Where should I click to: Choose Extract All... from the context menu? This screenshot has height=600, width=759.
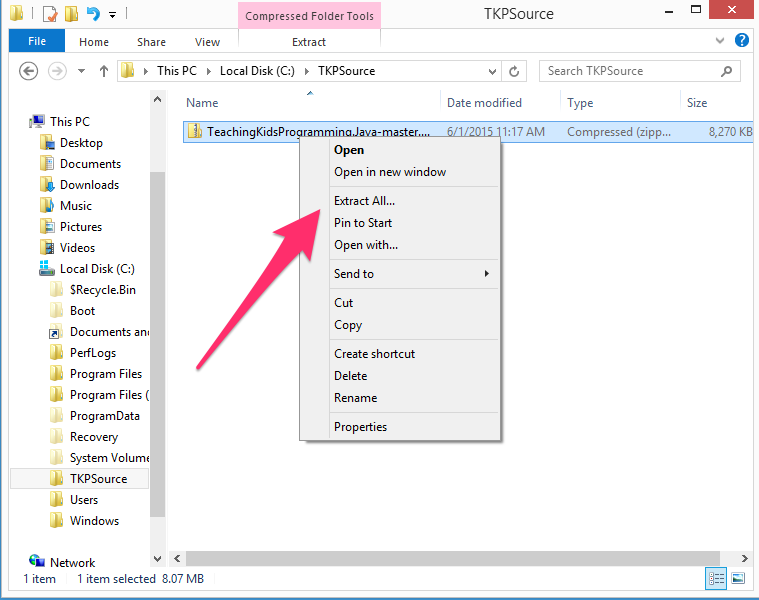pyautogui.click(x=364, y=201)
